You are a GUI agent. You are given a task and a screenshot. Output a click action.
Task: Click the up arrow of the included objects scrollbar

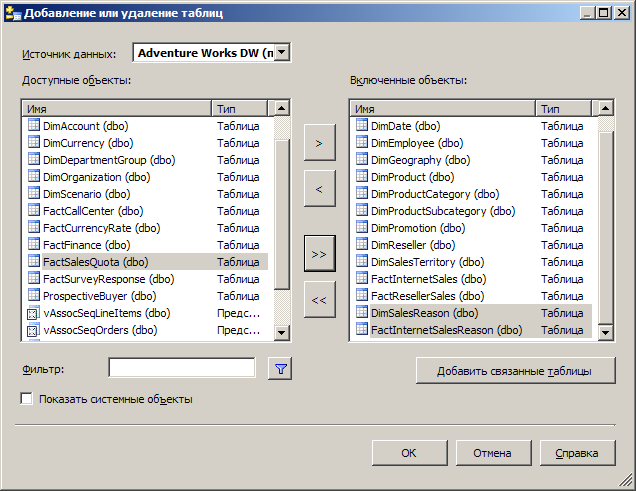pos(606,108)
